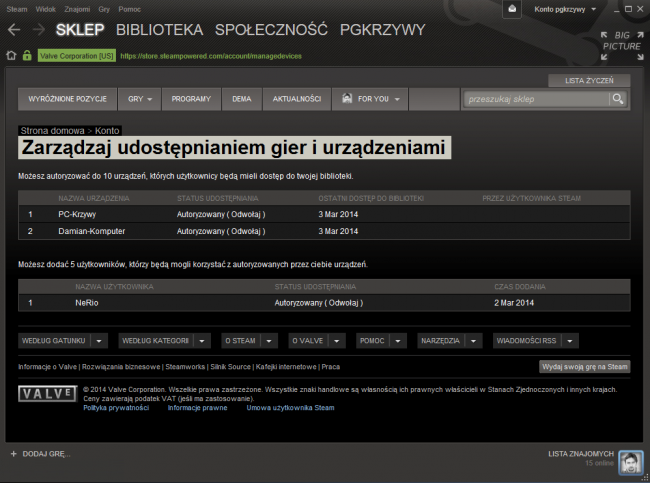The height and width of the screenshot is (483, 650).
Task: Click the Valve Corporation [US] certificate badge
Action: tap(77, 56)
